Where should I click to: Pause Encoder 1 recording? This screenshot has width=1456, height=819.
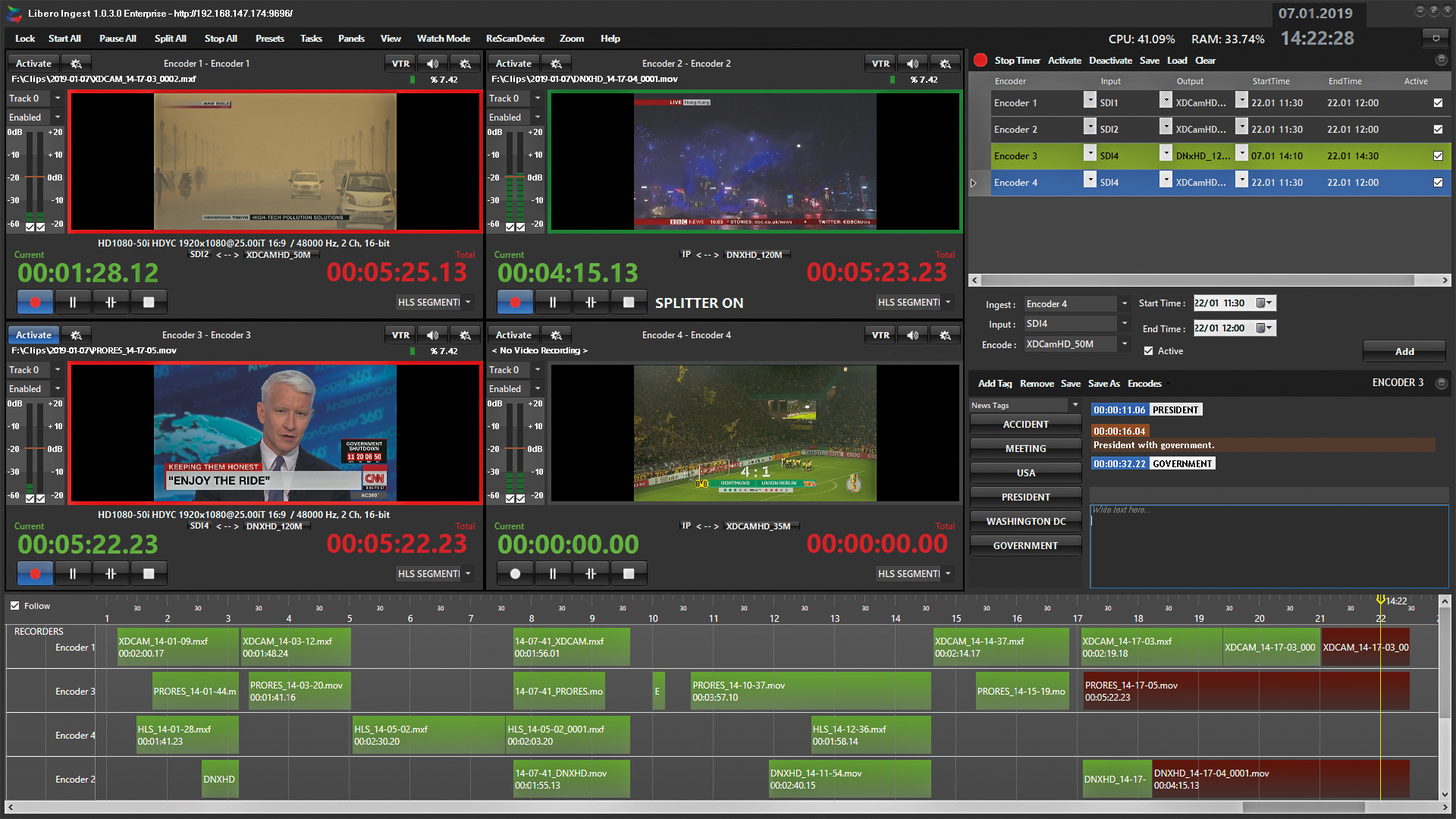coord(73,302)
